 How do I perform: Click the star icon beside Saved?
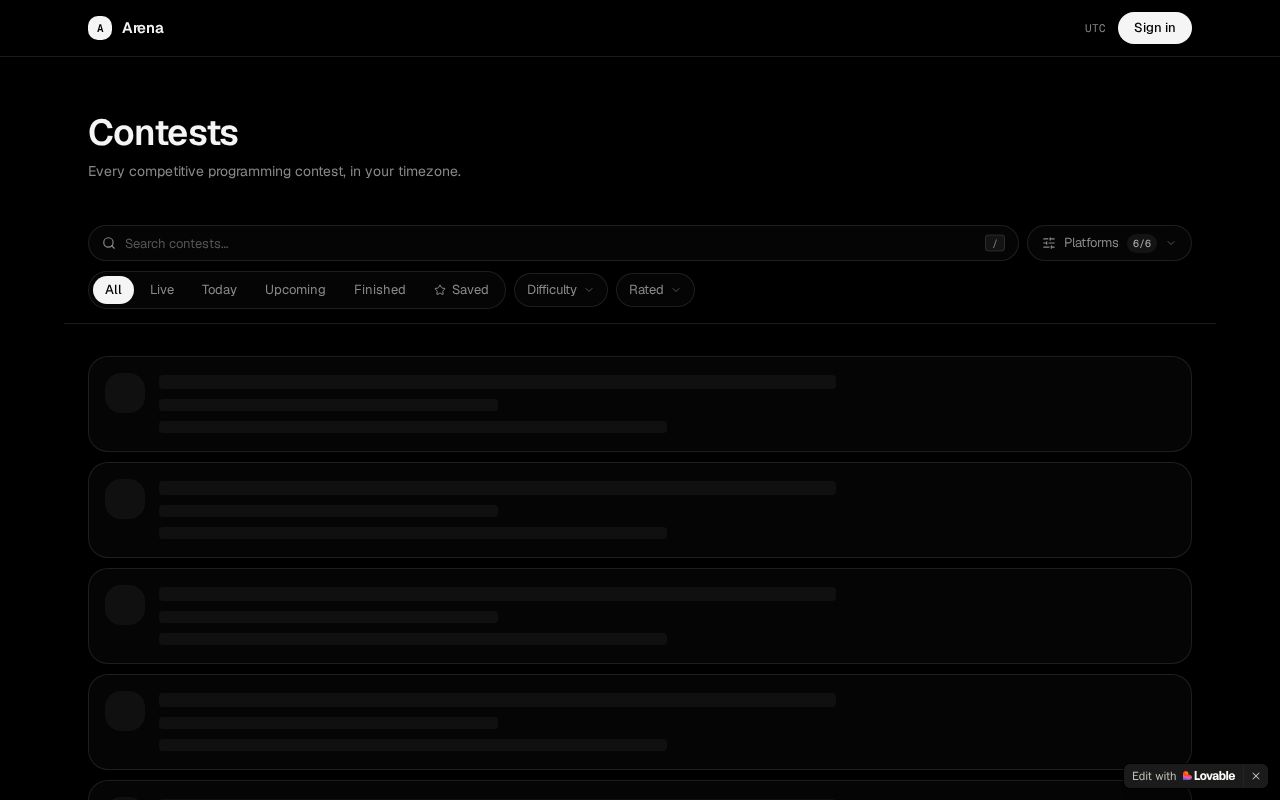pyautogui.click(x=440, y=290)
